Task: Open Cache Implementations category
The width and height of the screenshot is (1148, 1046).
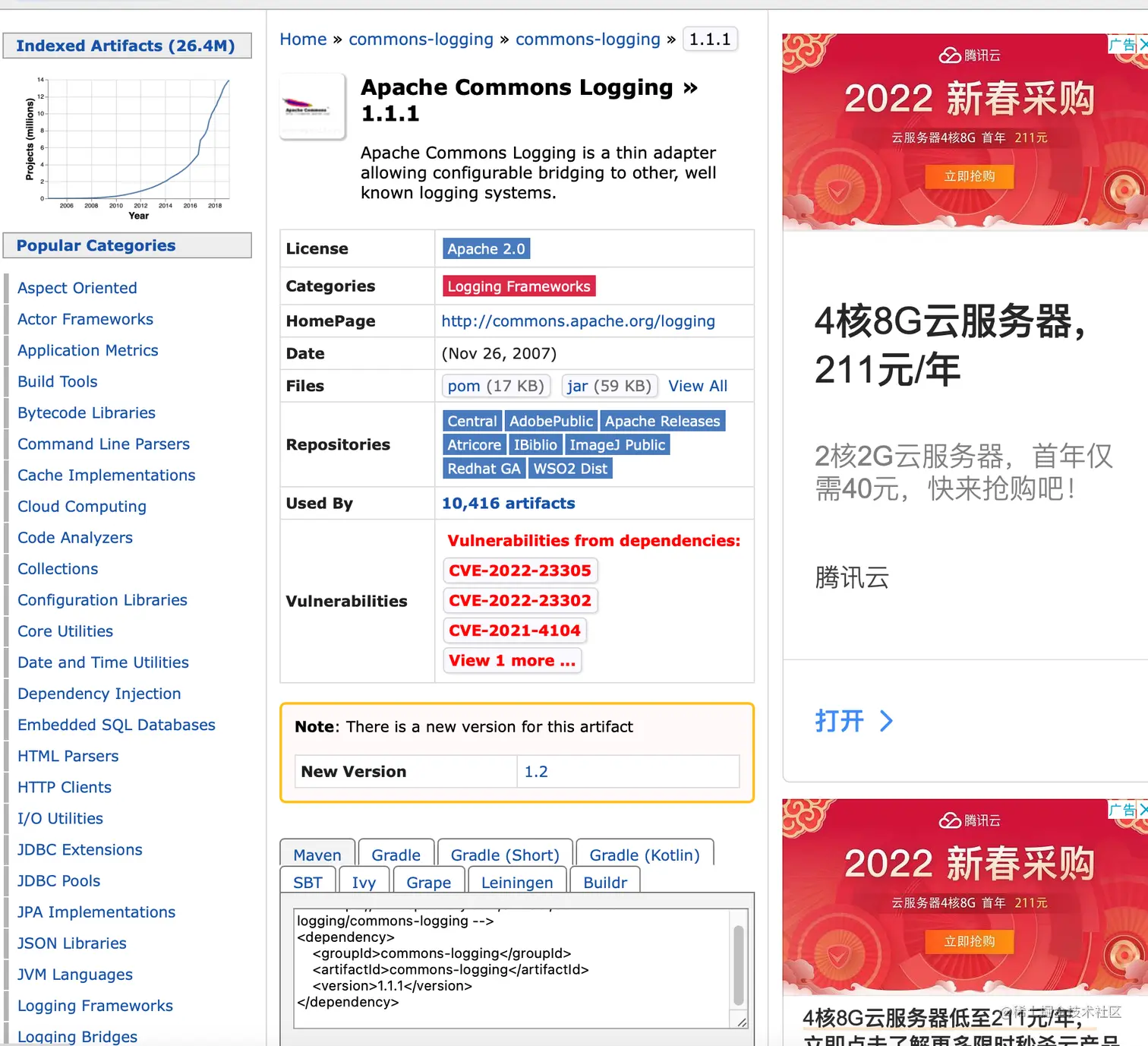Action: tap(106, 475)
